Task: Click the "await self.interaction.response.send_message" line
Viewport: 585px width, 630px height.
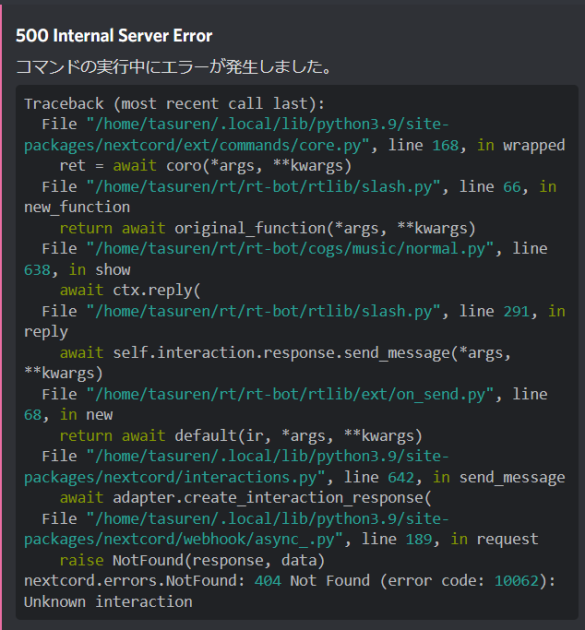Action: point(285,353)
